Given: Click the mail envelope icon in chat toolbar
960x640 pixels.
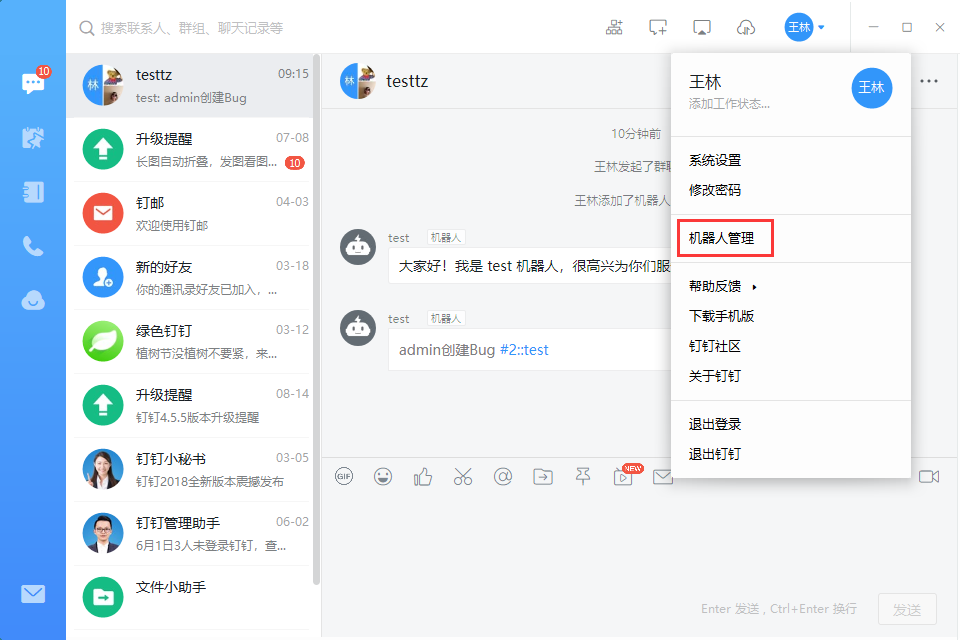Looking at the screenshot, I should 662,476.
